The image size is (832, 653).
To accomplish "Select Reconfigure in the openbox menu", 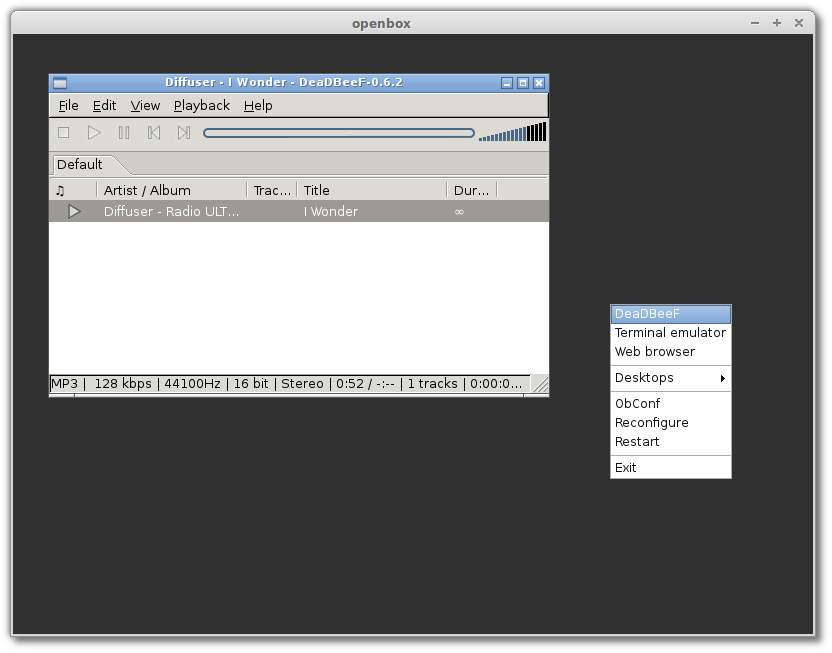I will coord(671,423).
